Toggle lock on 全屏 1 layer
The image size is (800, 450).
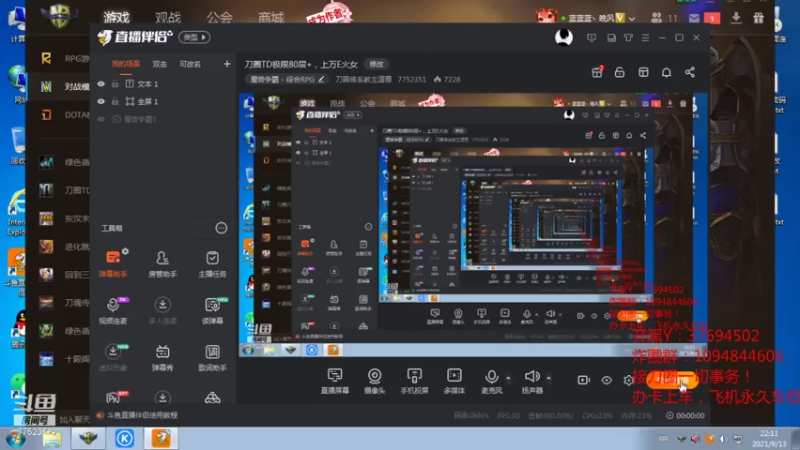tap(115, 102)
